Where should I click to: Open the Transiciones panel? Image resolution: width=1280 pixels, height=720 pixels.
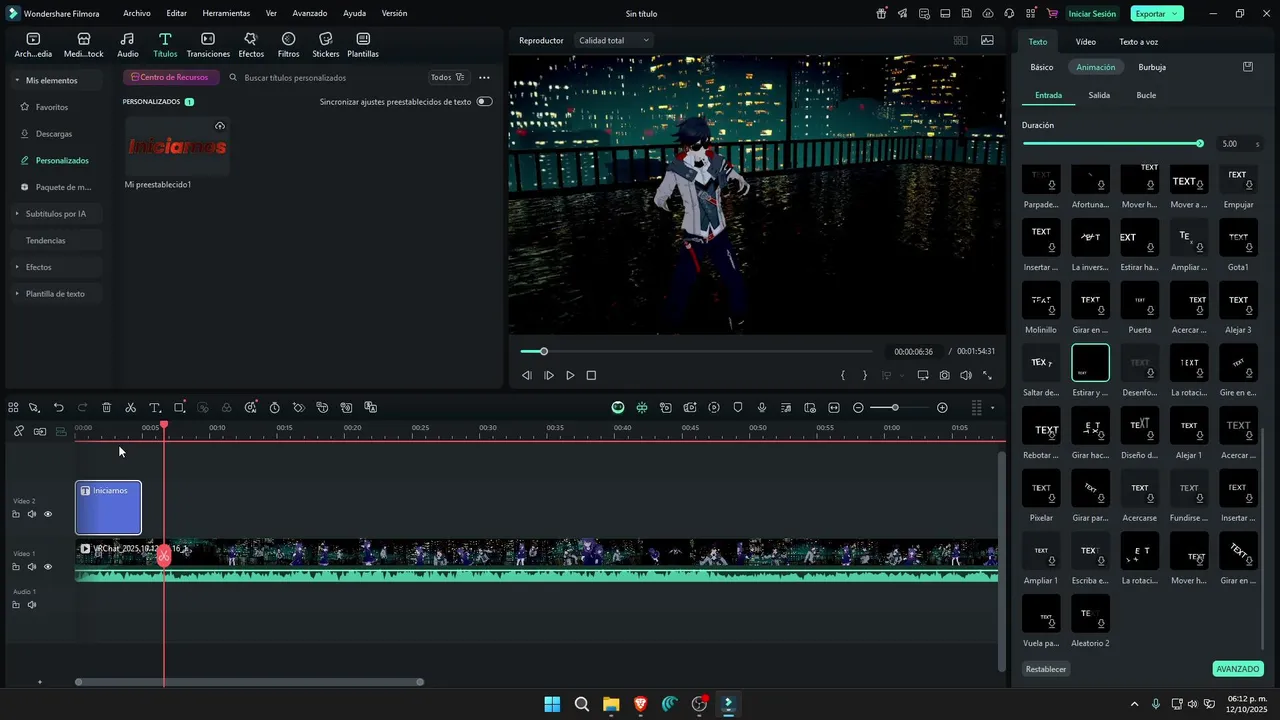pyautogui.click(x=208, y=45)
